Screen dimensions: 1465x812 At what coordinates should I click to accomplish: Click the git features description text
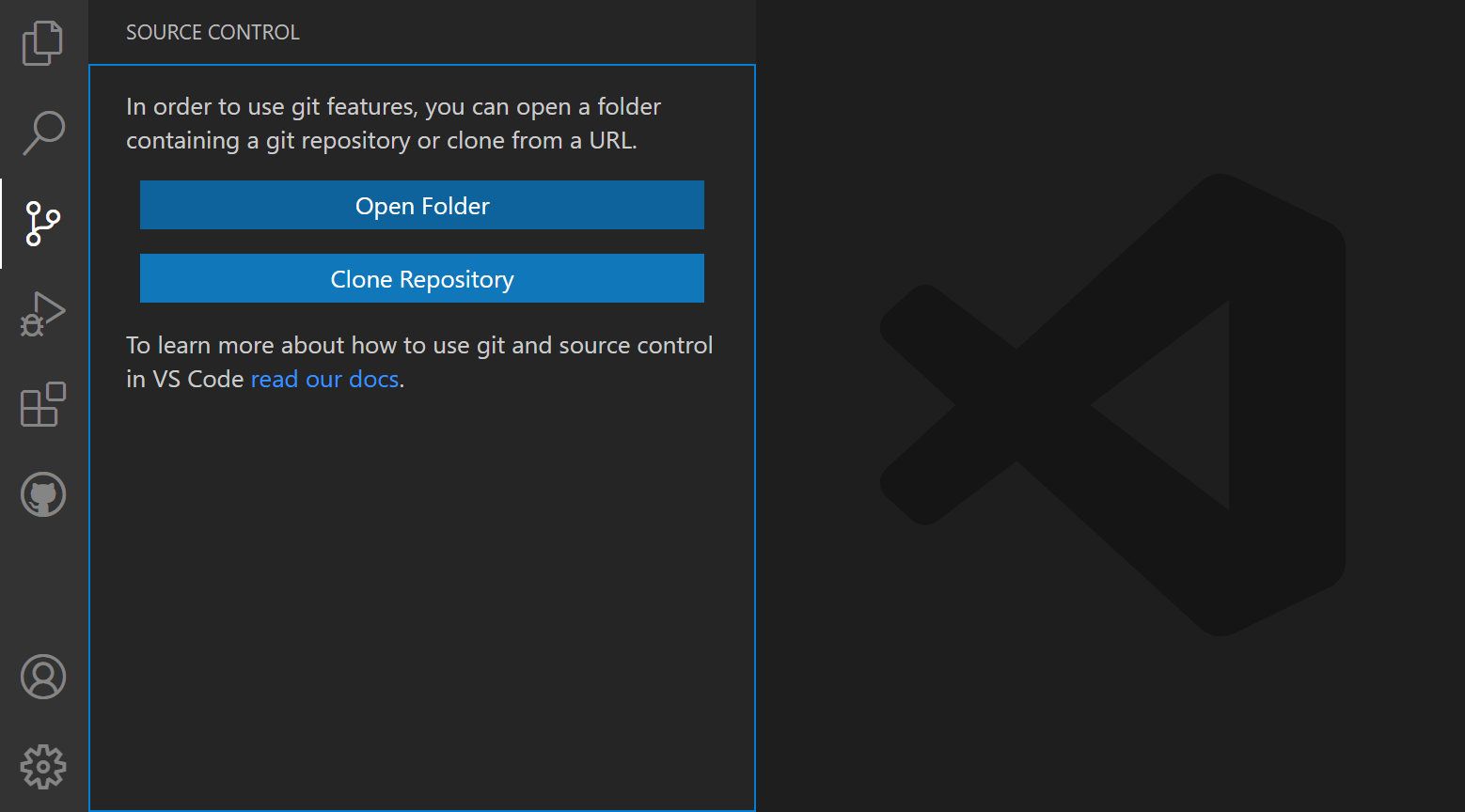[x=393, y=122]
